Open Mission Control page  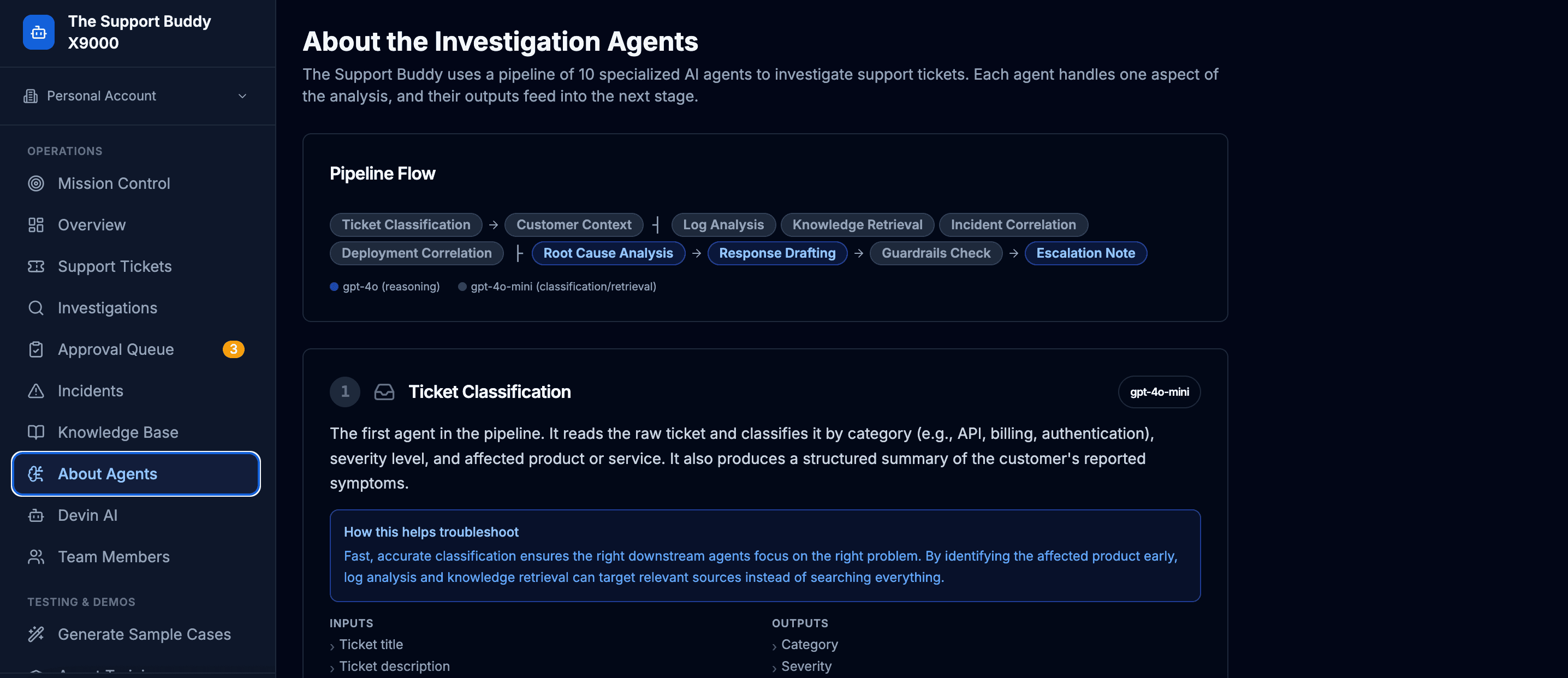click(x=136, y=183)
